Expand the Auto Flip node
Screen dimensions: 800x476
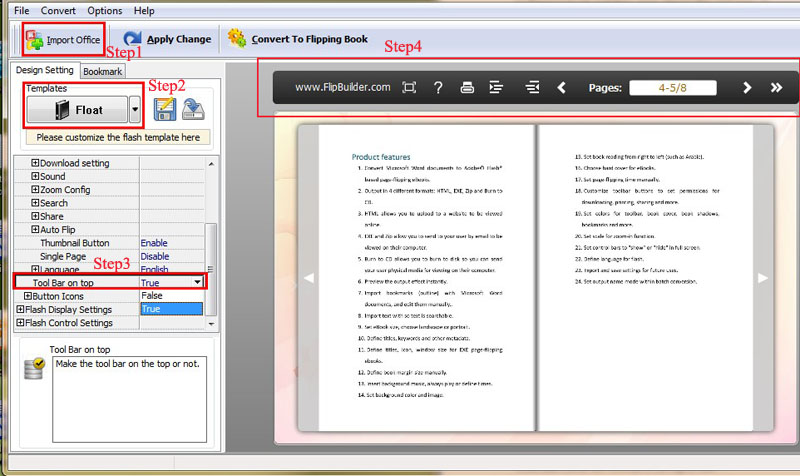pyautogui.click(x=35, y=230)
